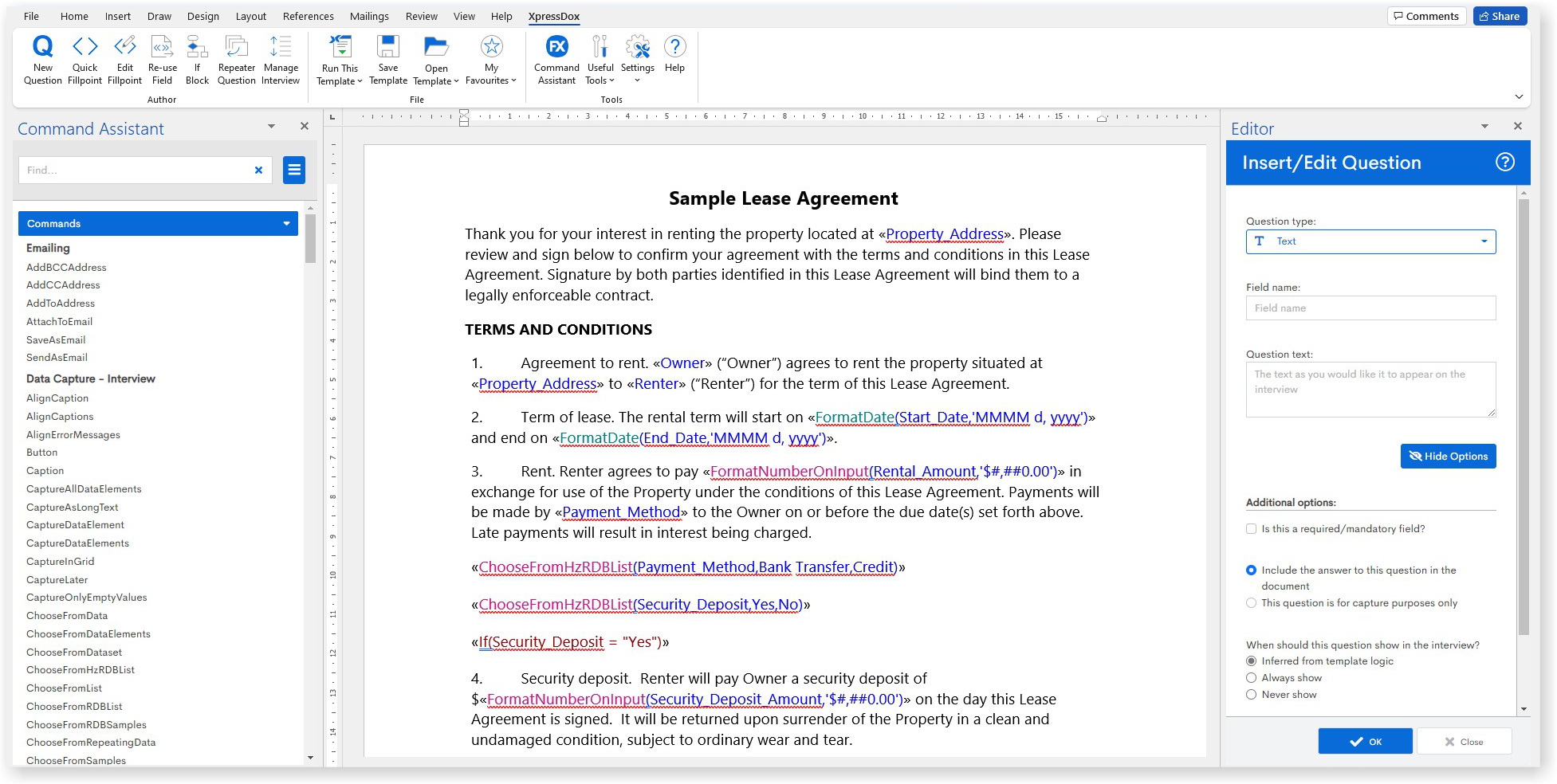1557x784 pixels.
Task: Expand the Settings dropdown arrow
Action: [x=638, y=80]
